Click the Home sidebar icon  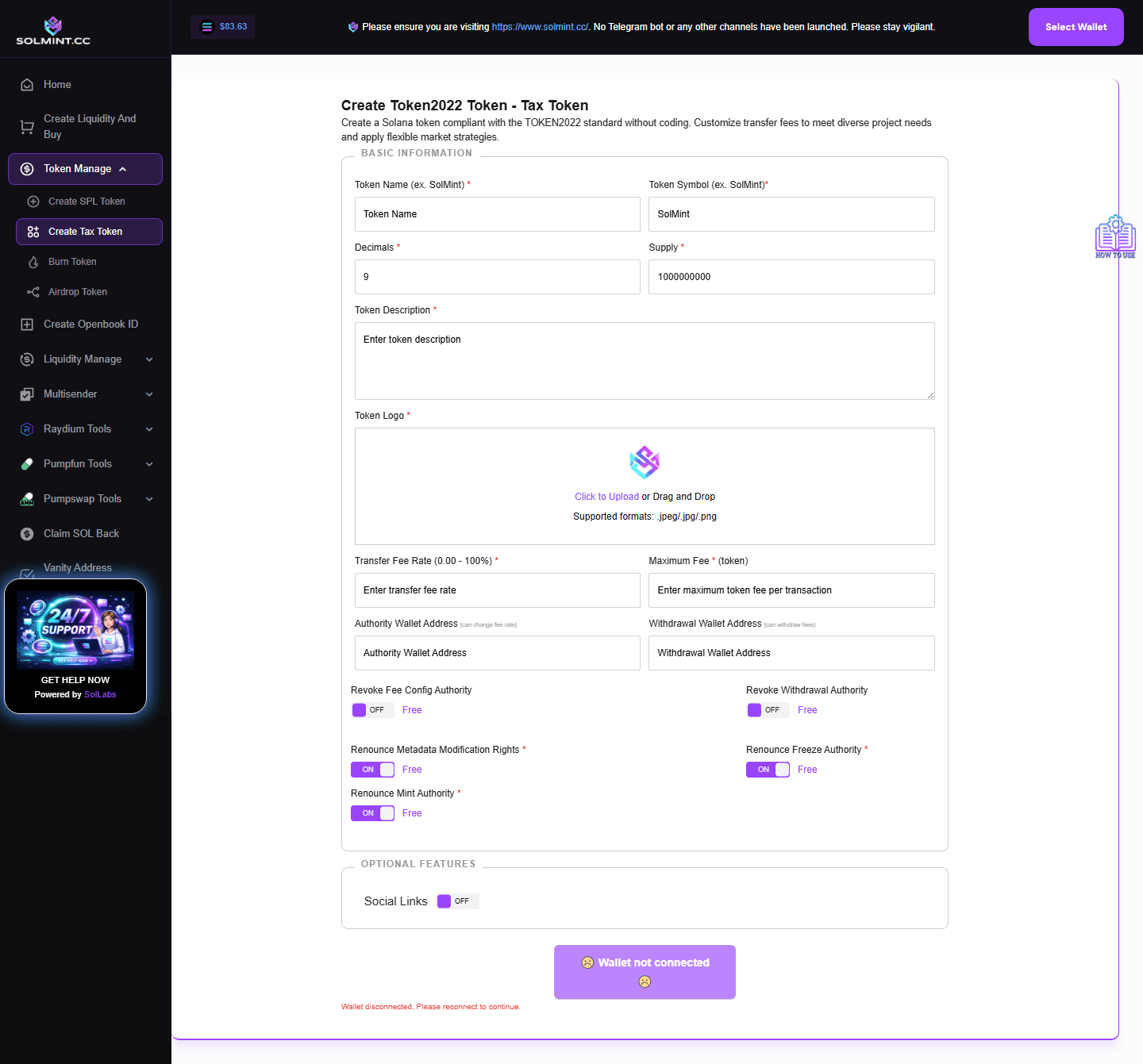(26, 84)
